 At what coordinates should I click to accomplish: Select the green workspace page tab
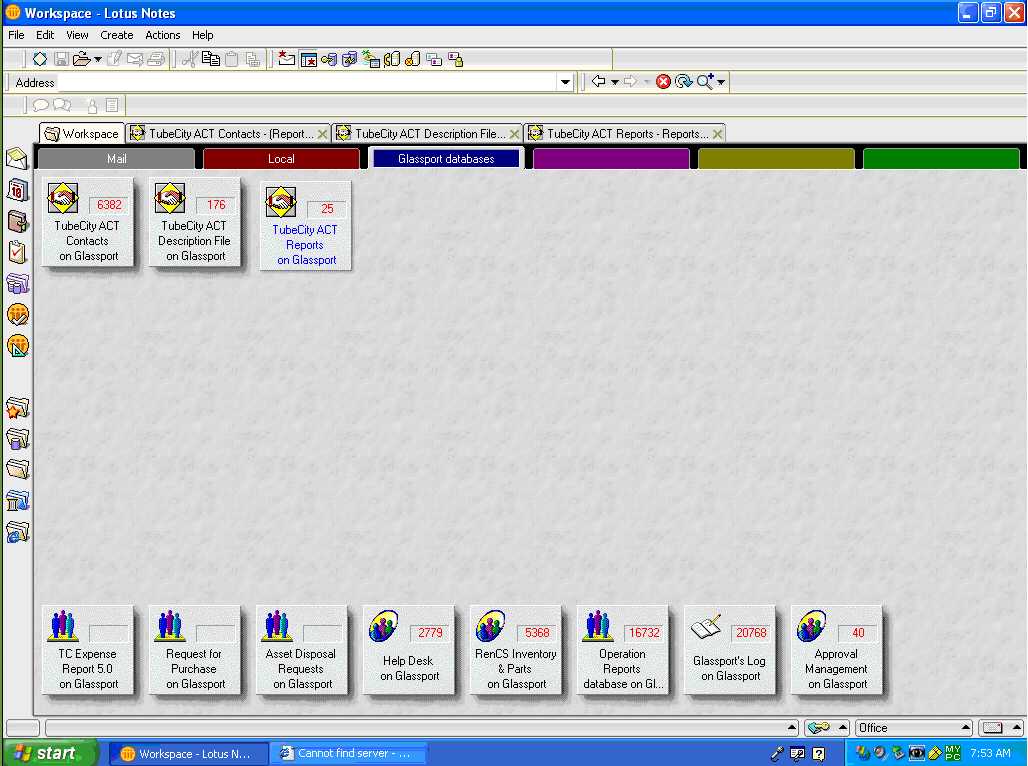point(941,159)
